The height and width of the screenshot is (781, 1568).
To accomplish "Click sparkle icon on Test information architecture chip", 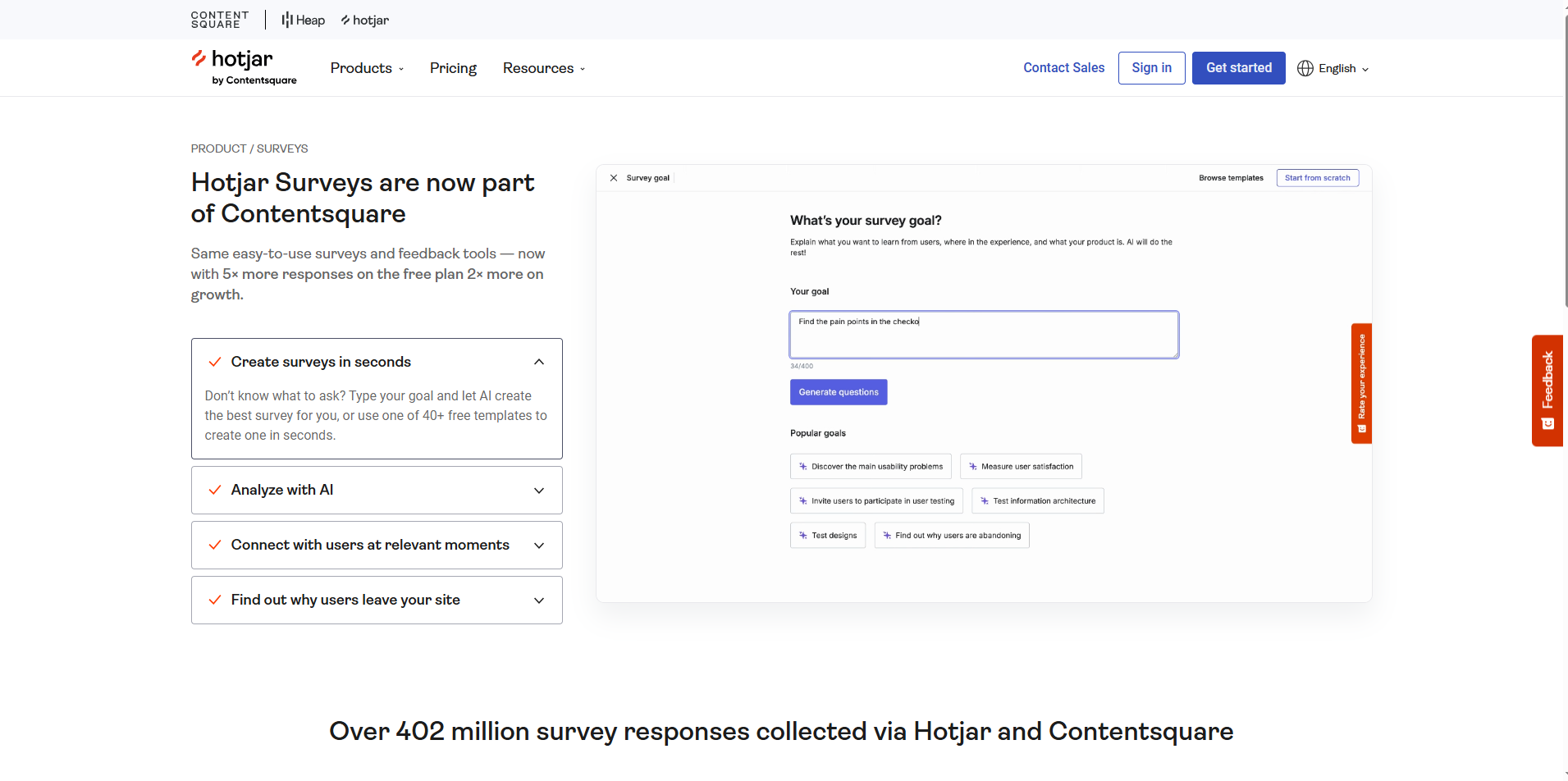I will coord(985,501).
